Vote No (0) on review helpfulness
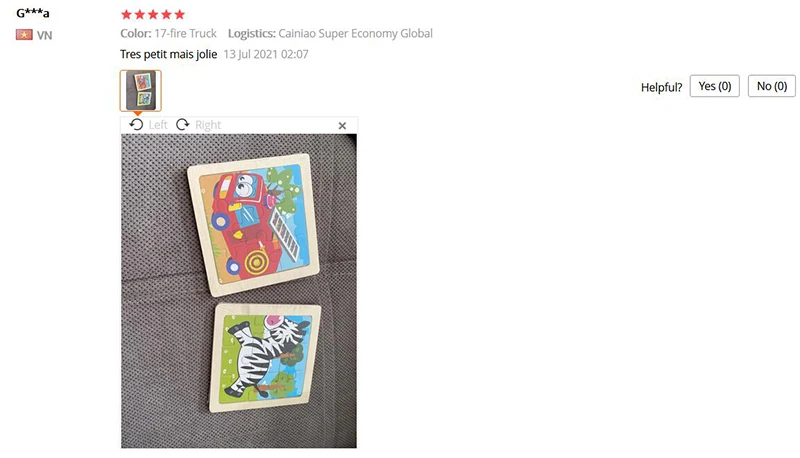 click(x=771, y=86)
